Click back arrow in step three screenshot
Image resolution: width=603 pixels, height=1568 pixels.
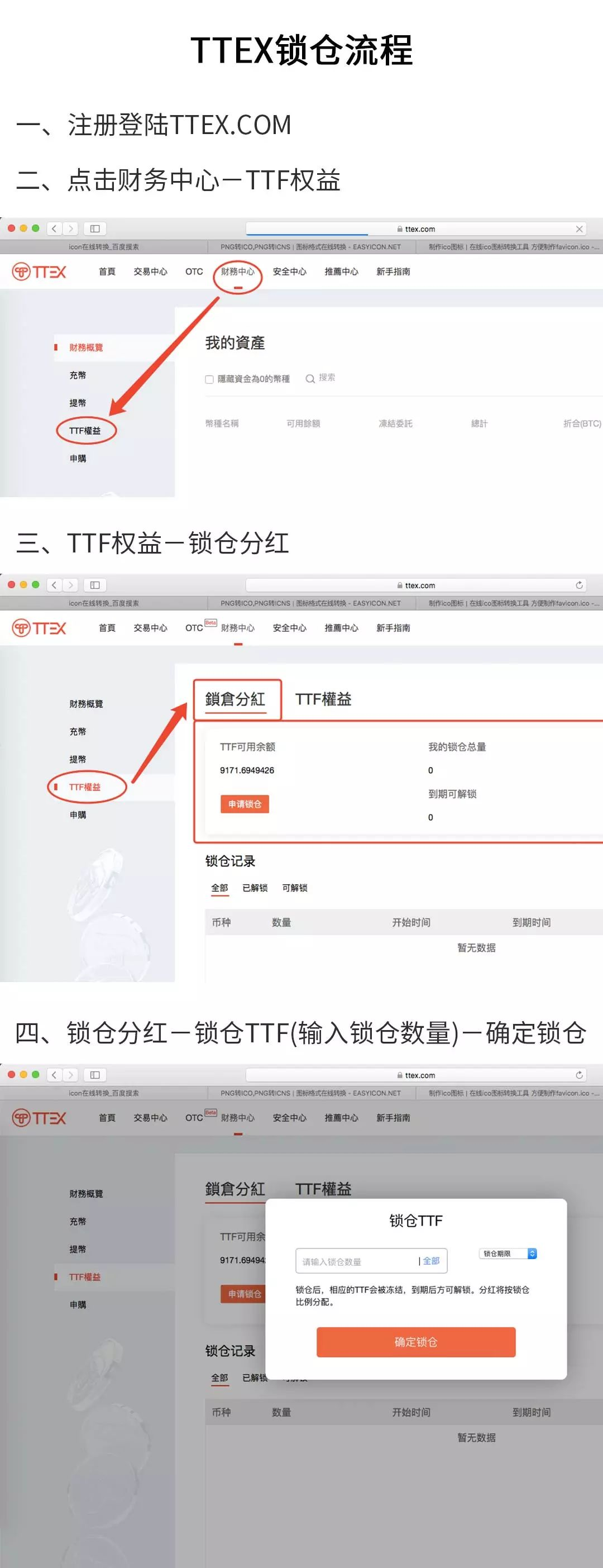[54, 585]
